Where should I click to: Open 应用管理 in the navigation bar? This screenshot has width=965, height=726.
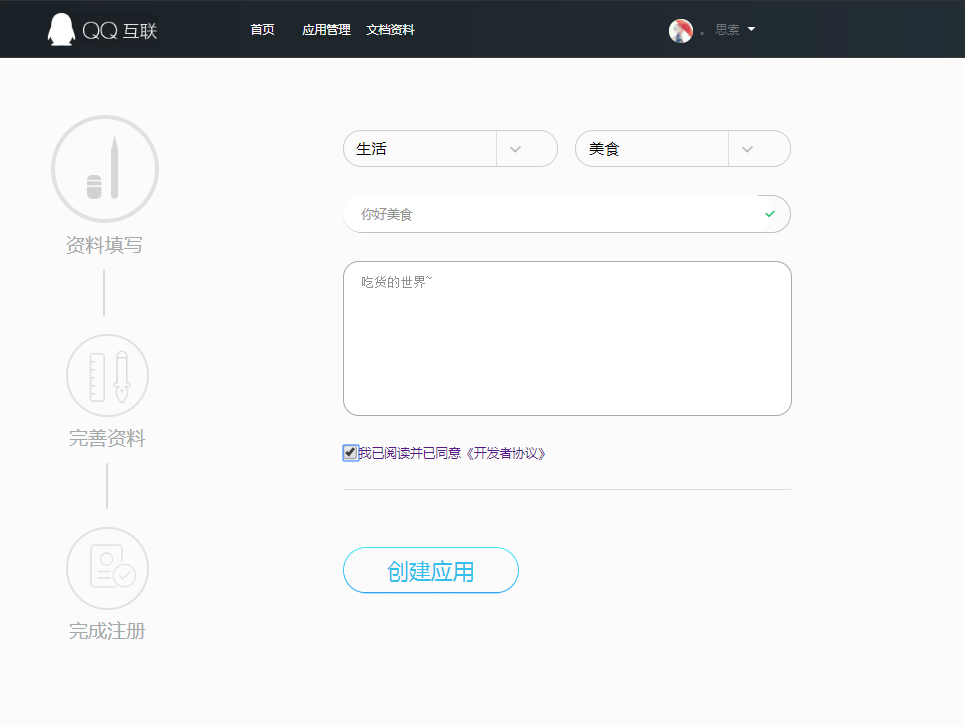click(326, 30)
